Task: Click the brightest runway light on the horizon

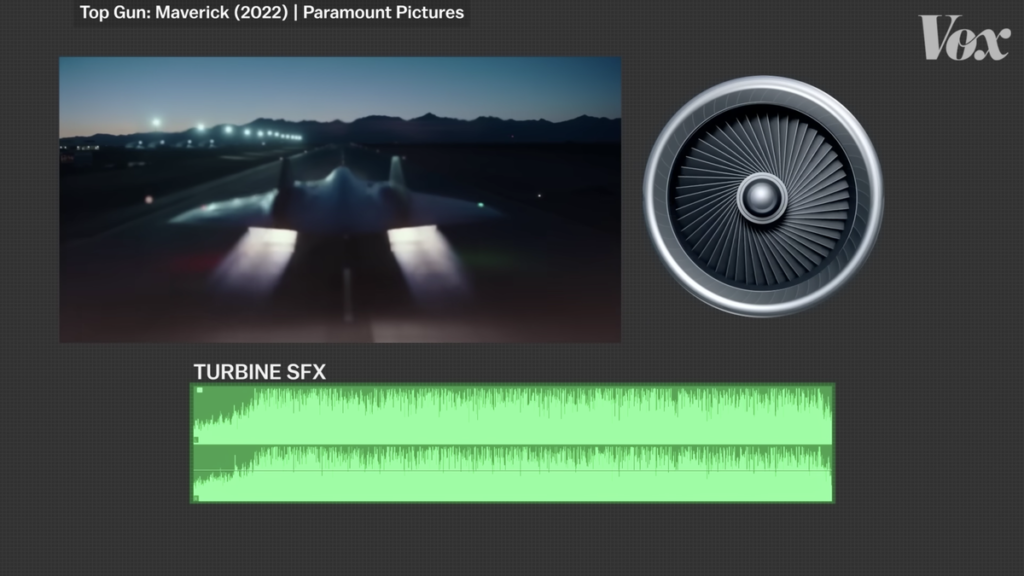Action: [x=155, y=122]
